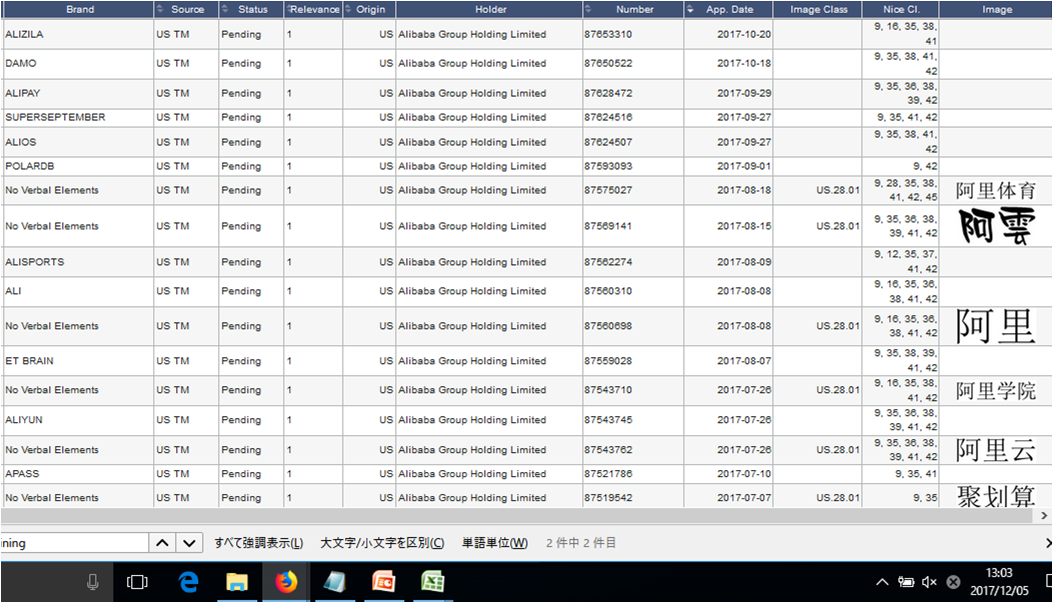Click the Task View icon
Screen dimensions: 1053x603
pyautogui.click(x=137, y=581)
